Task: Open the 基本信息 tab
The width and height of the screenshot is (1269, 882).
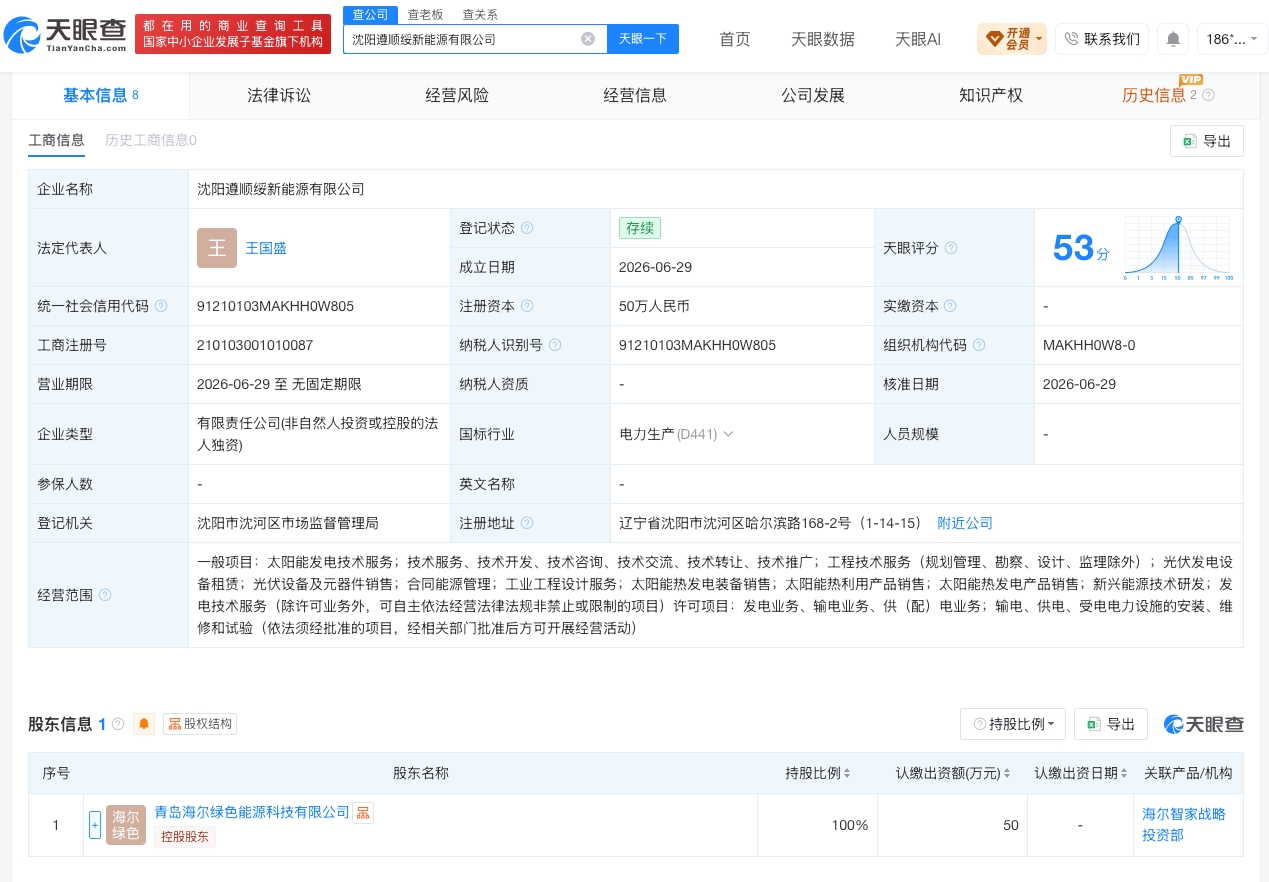Action: coord(100,95)
